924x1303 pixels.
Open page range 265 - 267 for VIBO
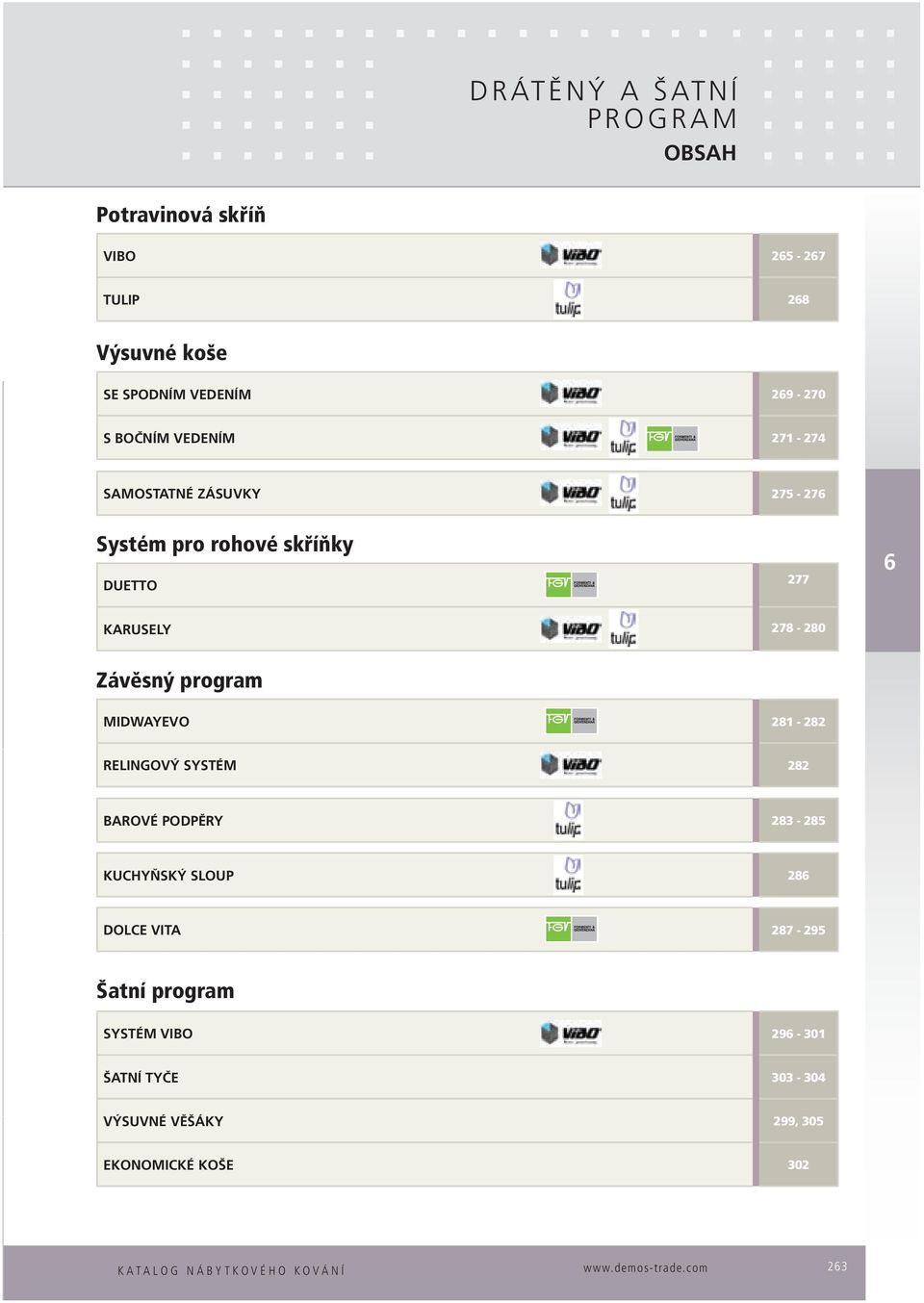[x=798, y=256]
